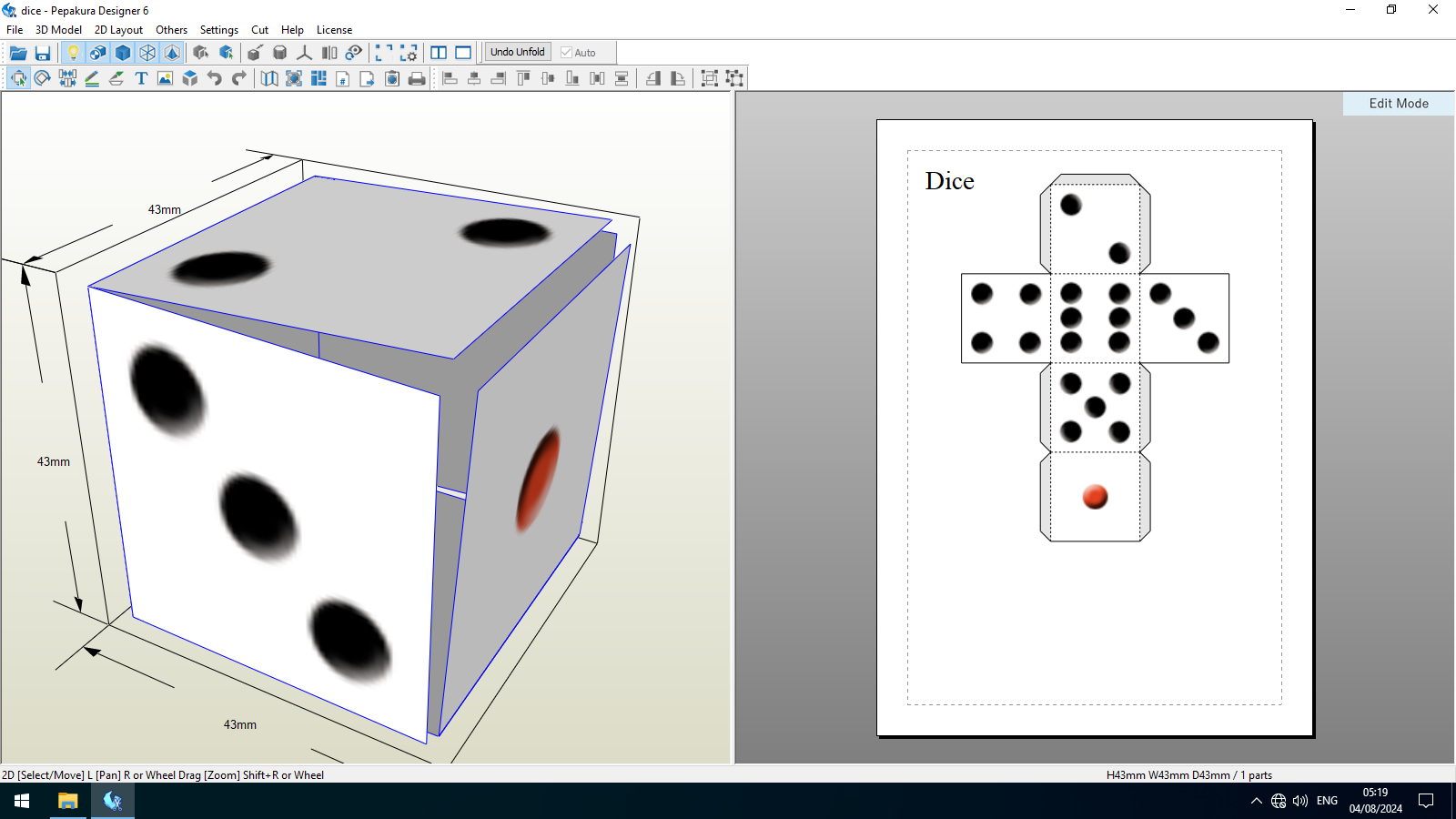The width and height of the screenshot is (1456, 819).
Task: Toggle the light bulb lighting switch
Action: (73, 53)
